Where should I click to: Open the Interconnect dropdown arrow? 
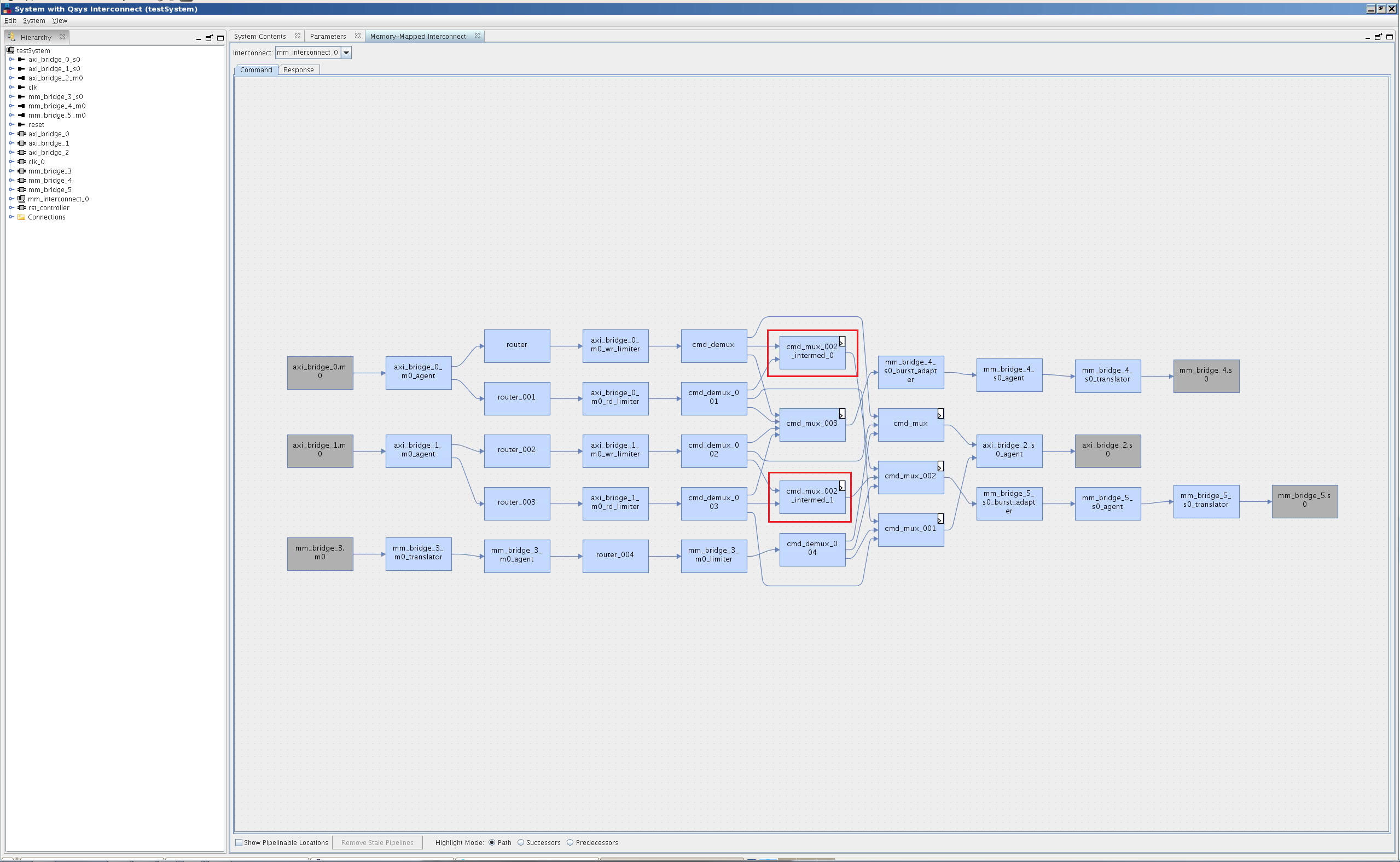346,53
